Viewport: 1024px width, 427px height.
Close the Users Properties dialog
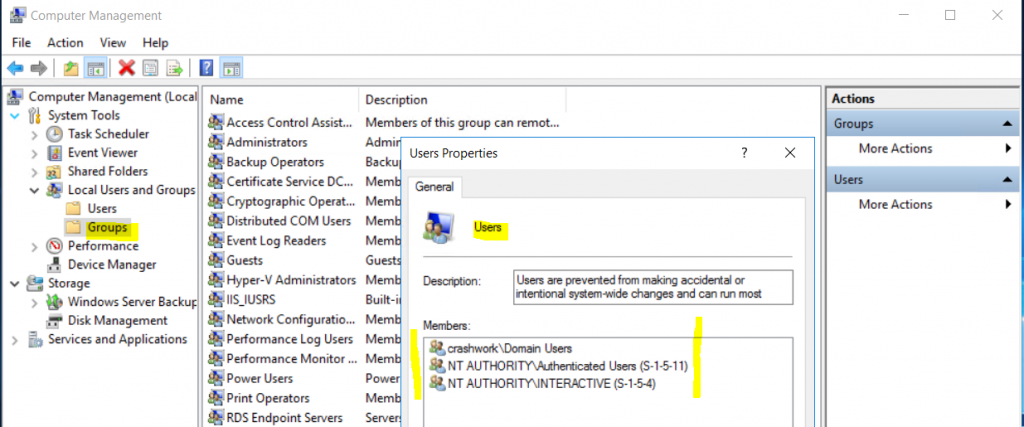(790, 153)
